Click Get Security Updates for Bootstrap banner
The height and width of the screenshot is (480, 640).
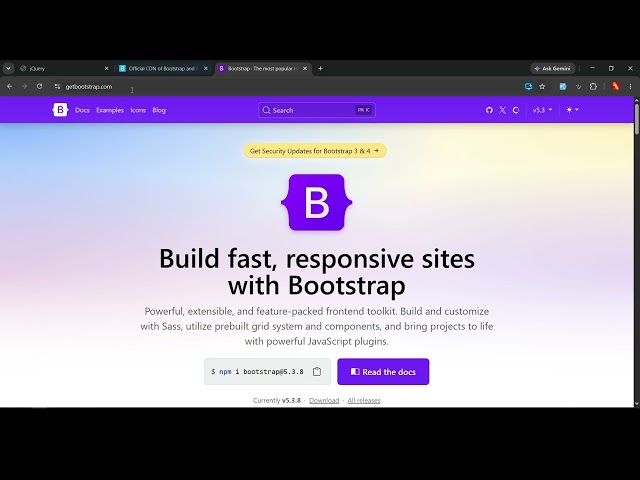315,151
